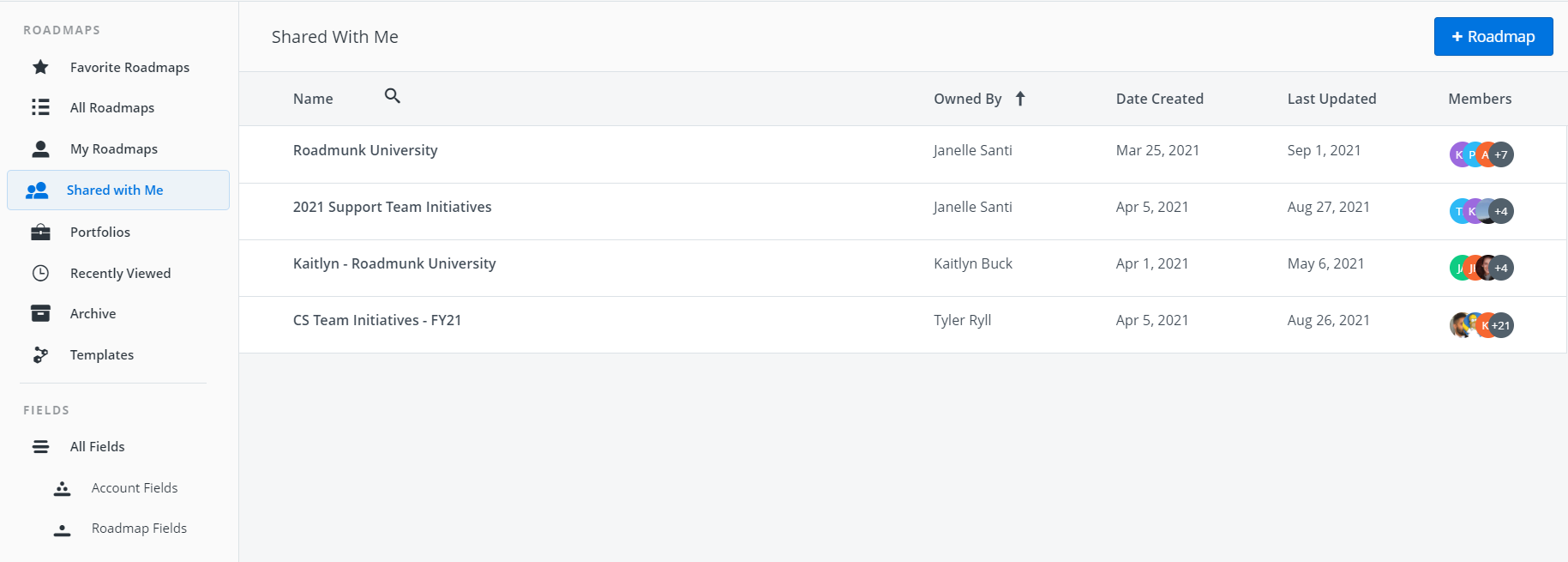This screenshot has width=1568, height=562.
Task: Click the star icon for Favorite Roadmaps
Action: [x=40, y=67]
